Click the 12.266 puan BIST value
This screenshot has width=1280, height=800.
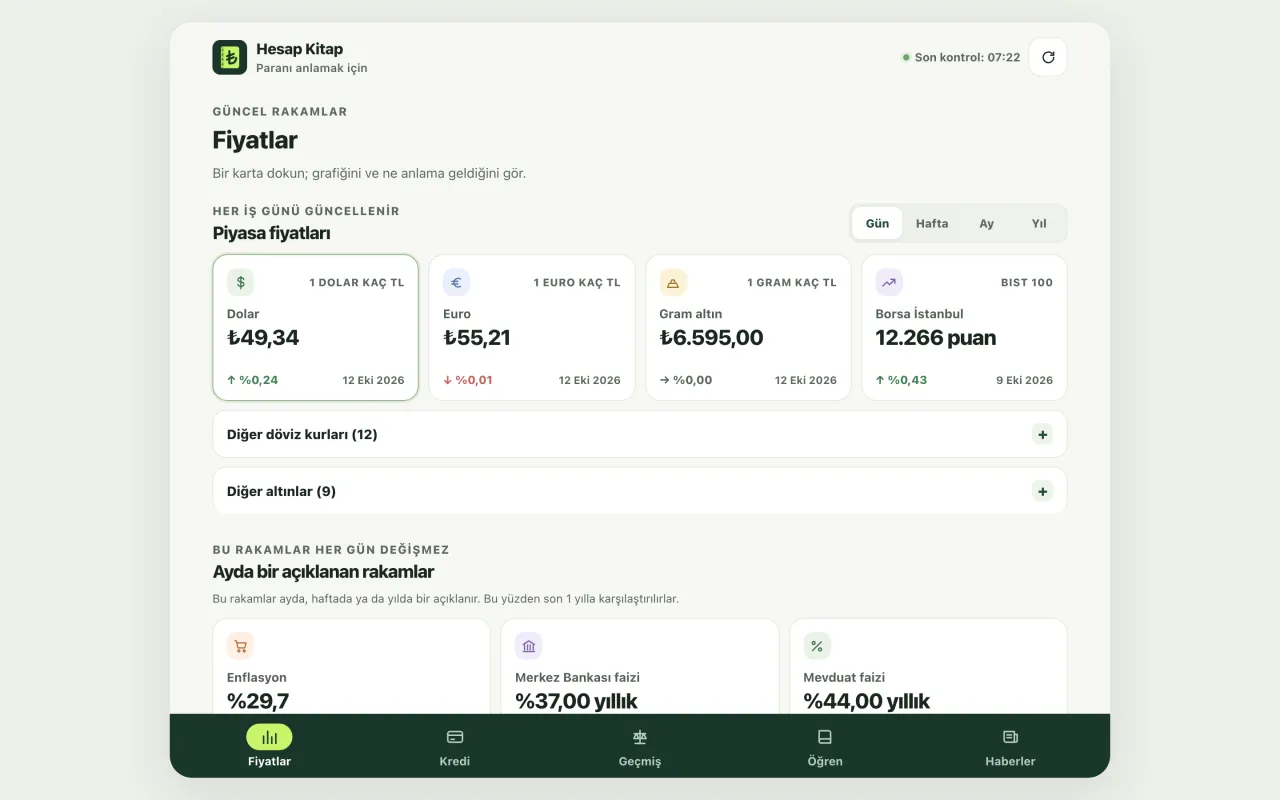(x=936, y=338)
